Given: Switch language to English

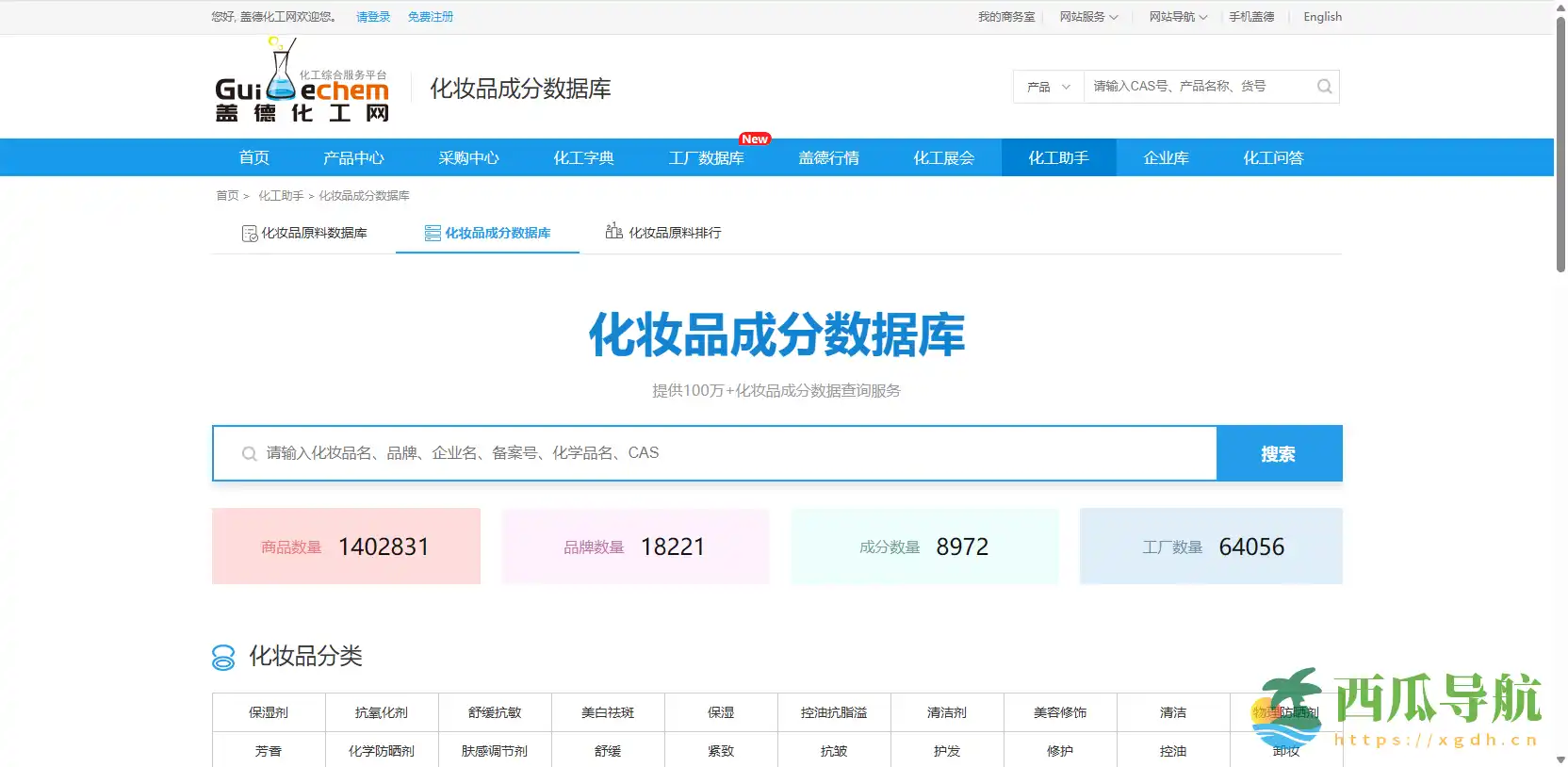Looking at the screenshot, I should 1322,17.
